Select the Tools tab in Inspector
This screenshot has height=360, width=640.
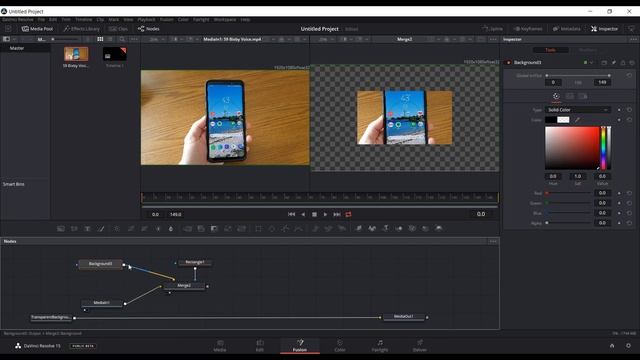551,50
